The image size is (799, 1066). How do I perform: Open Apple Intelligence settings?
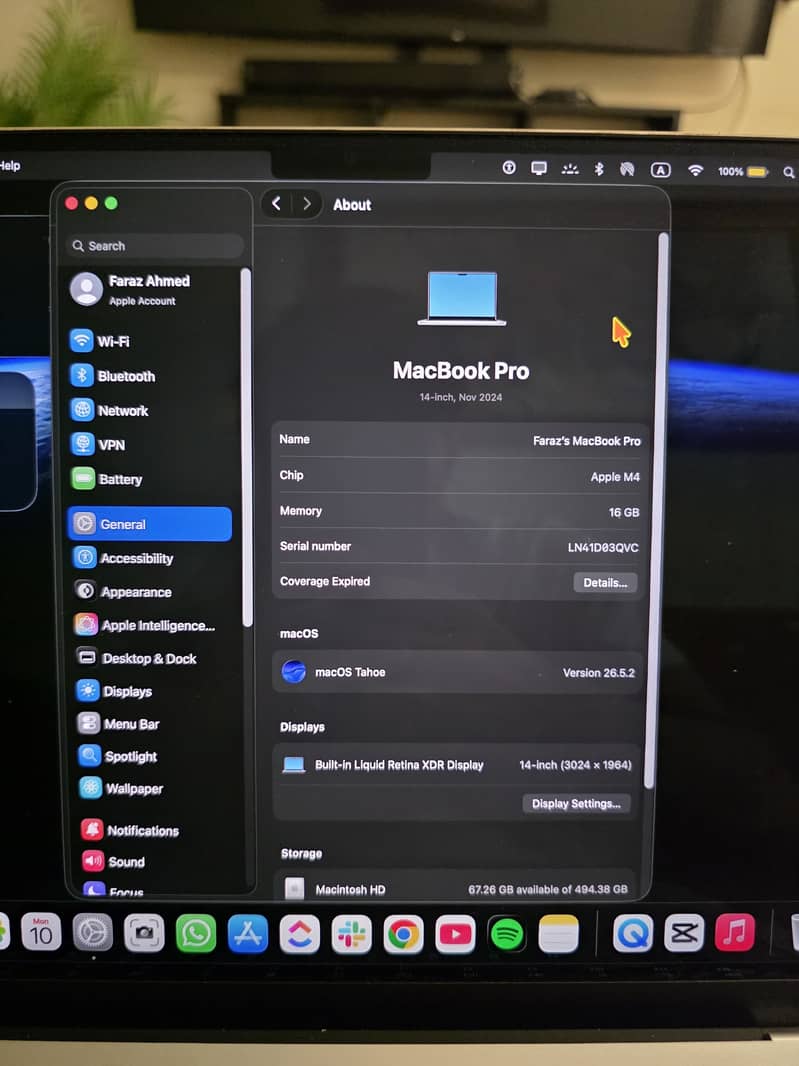point(145,625)
